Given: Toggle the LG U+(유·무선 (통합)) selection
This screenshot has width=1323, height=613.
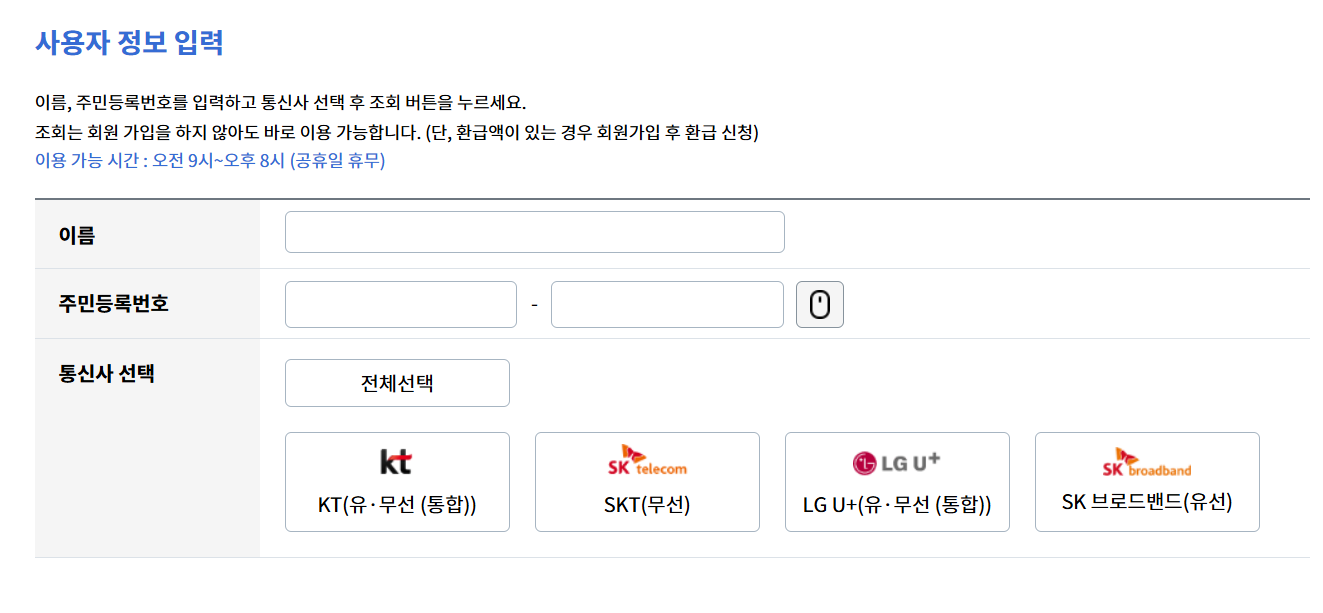Looking at the screenshot, I should (896, 481).
